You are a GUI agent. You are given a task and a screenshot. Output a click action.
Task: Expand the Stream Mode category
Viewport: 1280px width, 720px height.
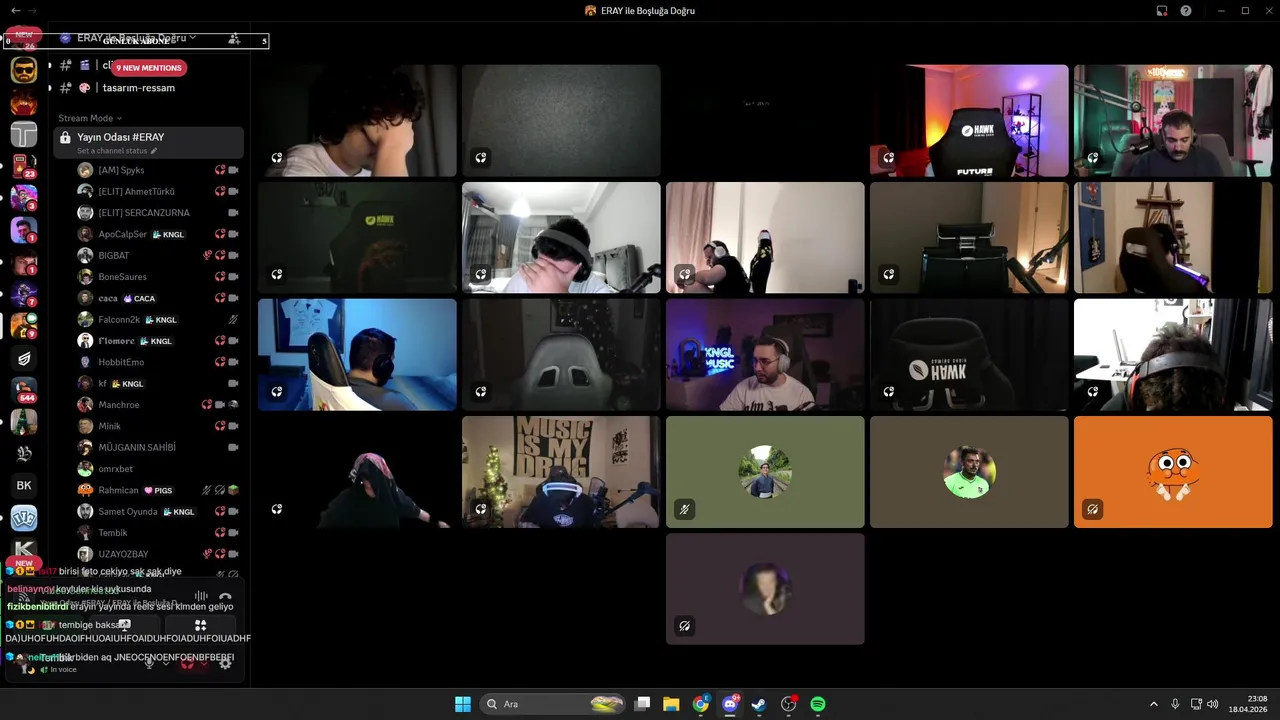(x=90, y=118)
